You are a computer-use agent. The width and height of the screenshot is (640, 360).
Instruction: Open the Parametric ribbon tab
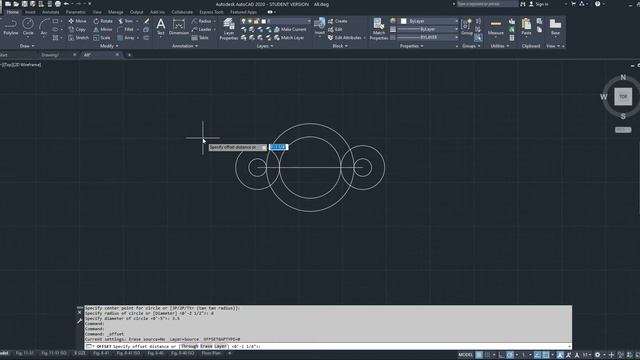pyautogui.click(x=76, y=12)
